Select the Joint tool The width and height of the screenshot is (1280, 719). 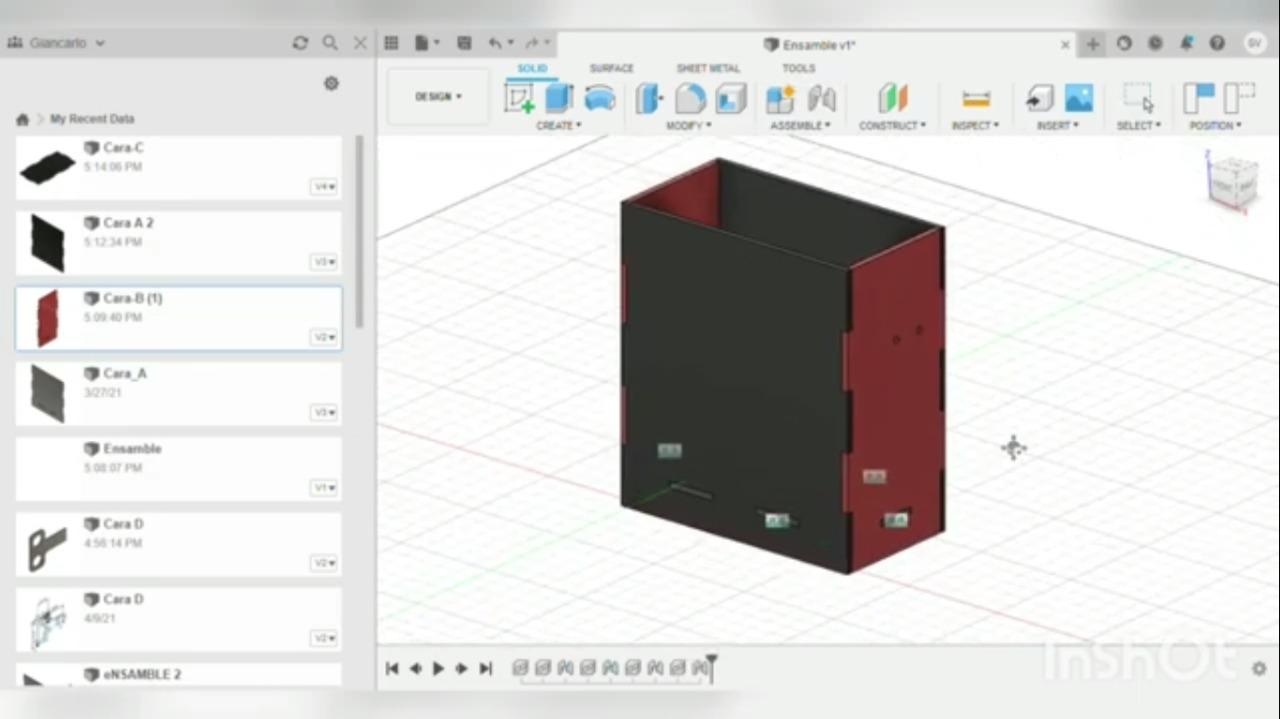(x=821, y=98)
